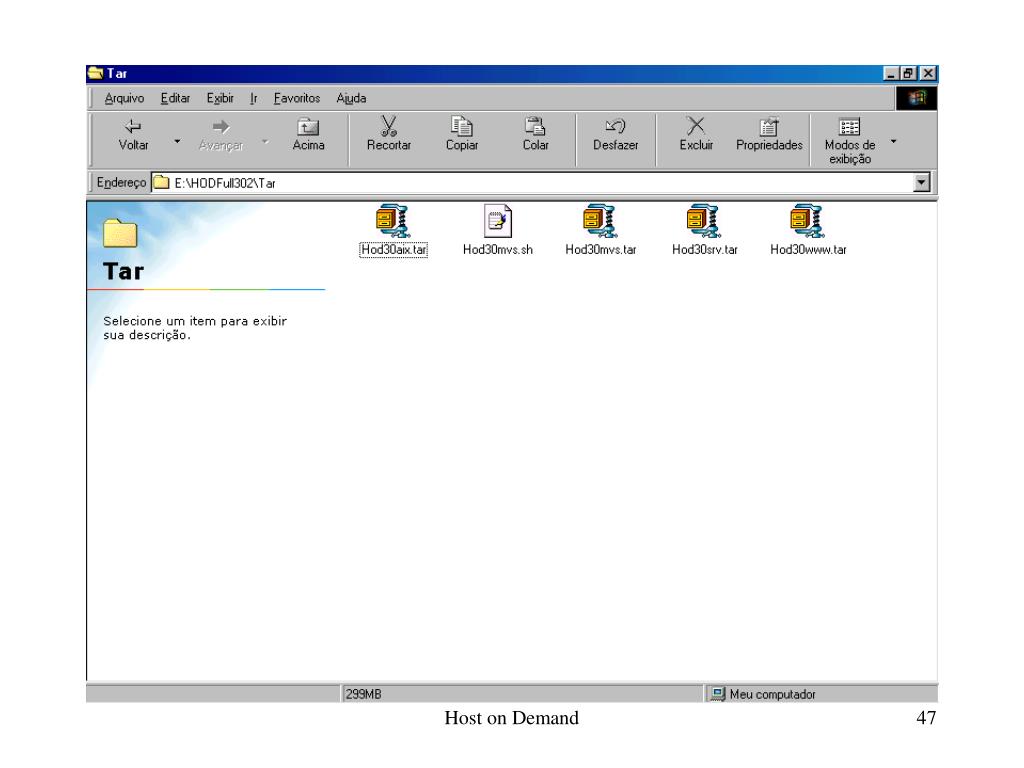Copy selection using Copiar button
The image size is (1024, 768).
462,135
